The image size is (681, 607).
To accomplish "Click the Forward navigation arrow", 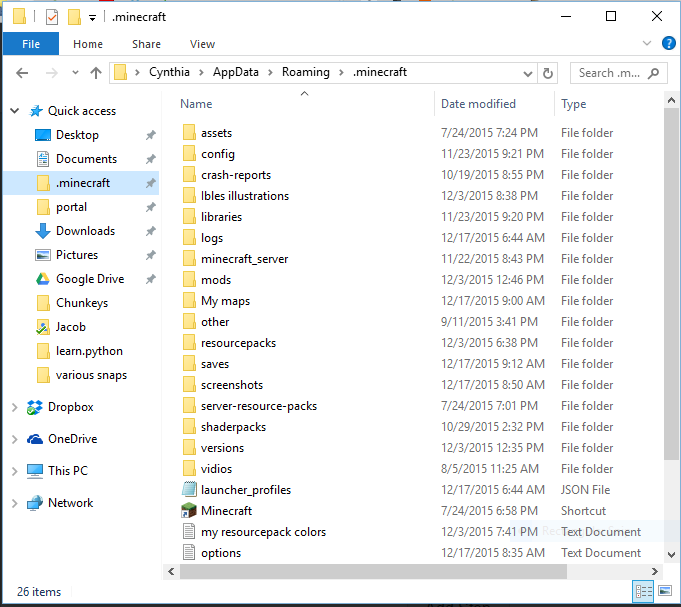I will (52, 73).
